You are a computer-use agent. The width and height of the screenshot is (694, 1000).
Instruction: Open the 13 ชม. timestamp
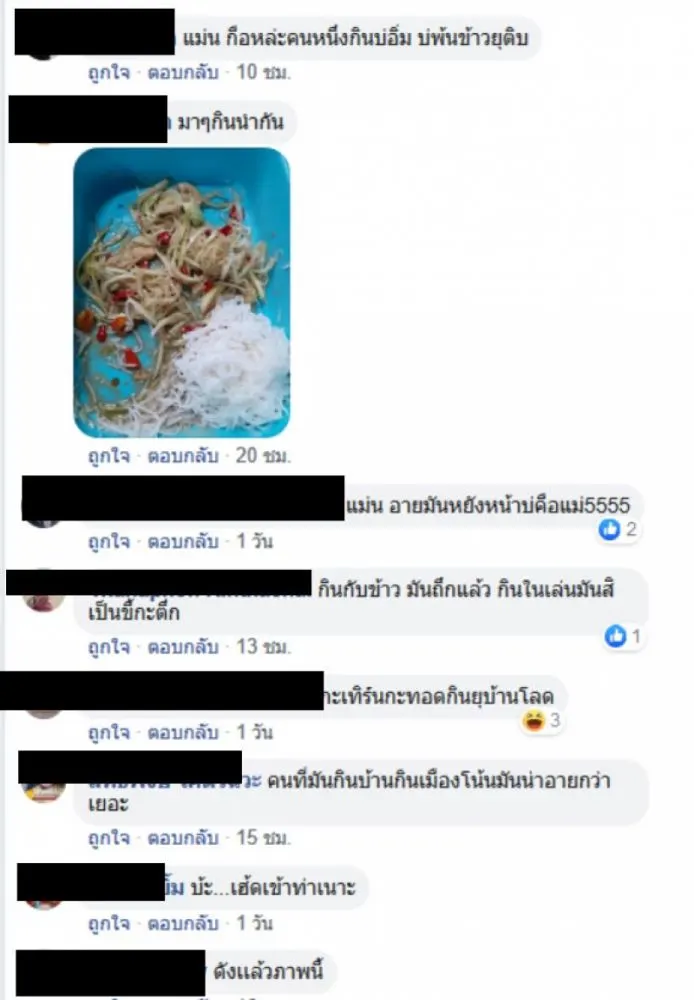(263, 647)
